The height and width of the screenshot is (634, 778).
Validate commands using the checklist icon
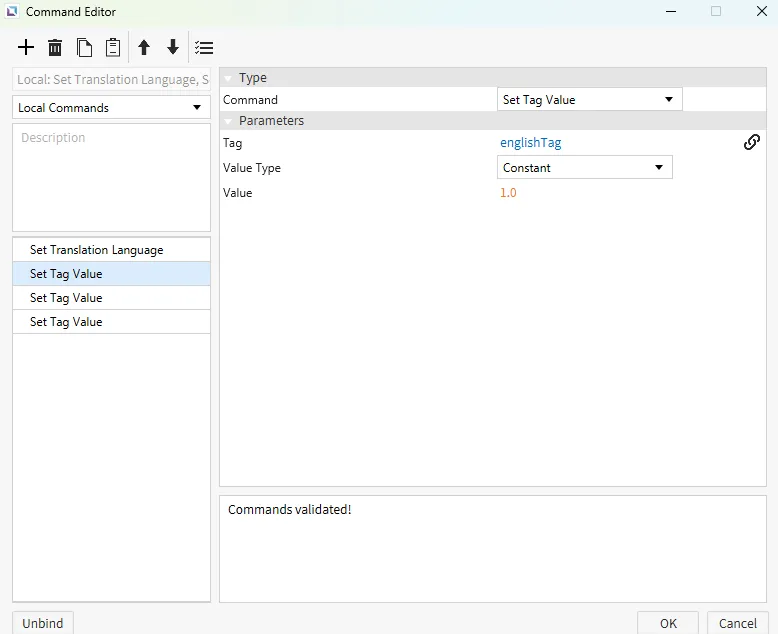(x=204, y=48)
